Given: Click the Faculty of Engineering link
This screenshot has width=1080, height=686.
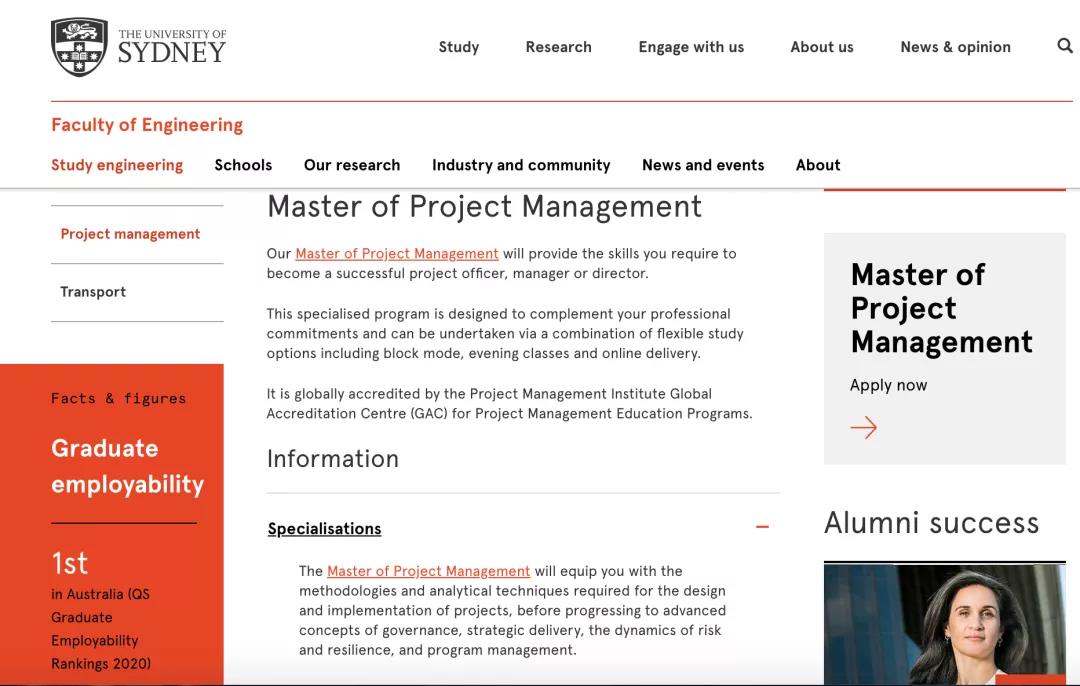Looking at the screenshot, I should [x=147, y=125].
